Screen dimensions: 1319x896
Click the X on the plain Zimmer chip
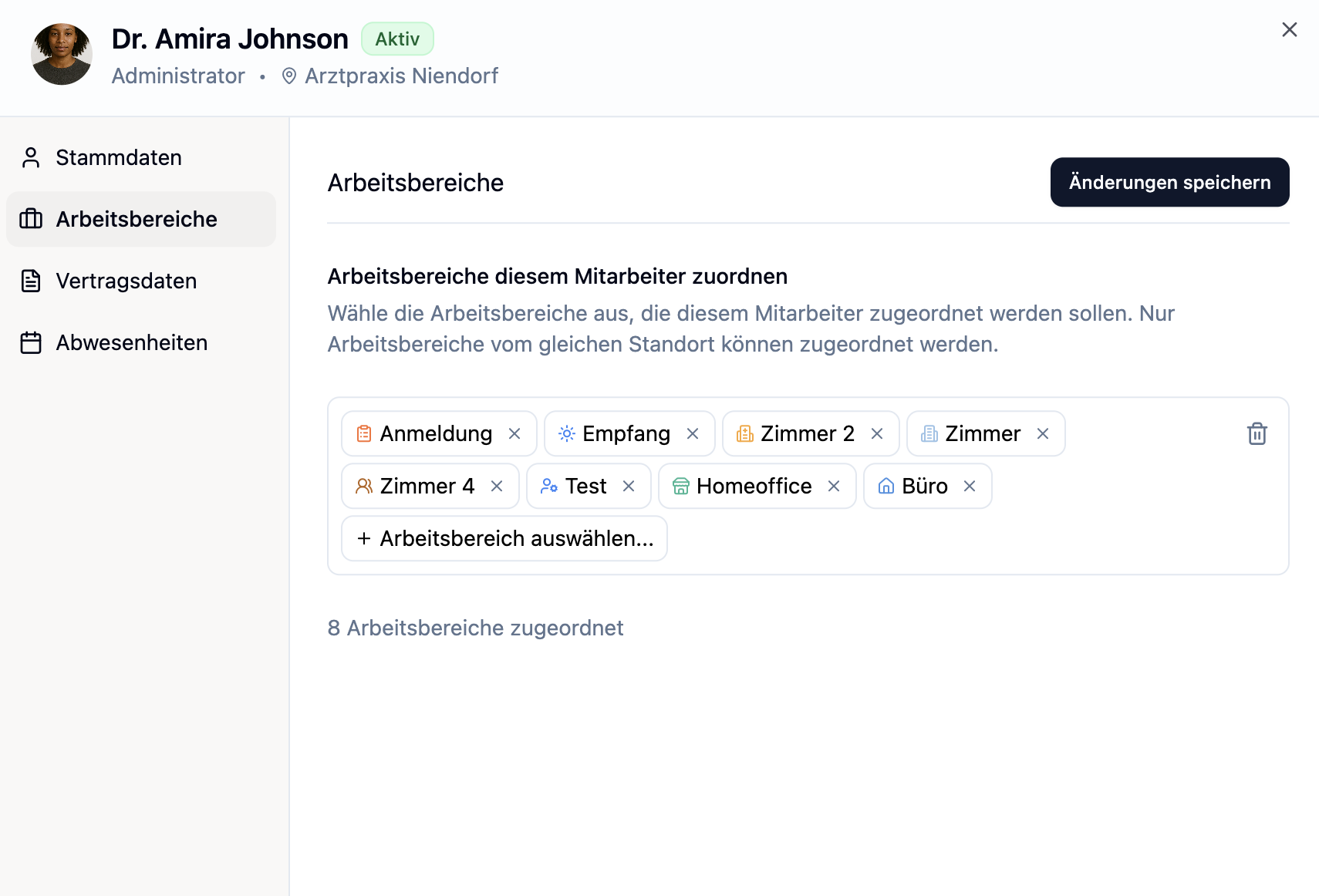coord(1043,434)
